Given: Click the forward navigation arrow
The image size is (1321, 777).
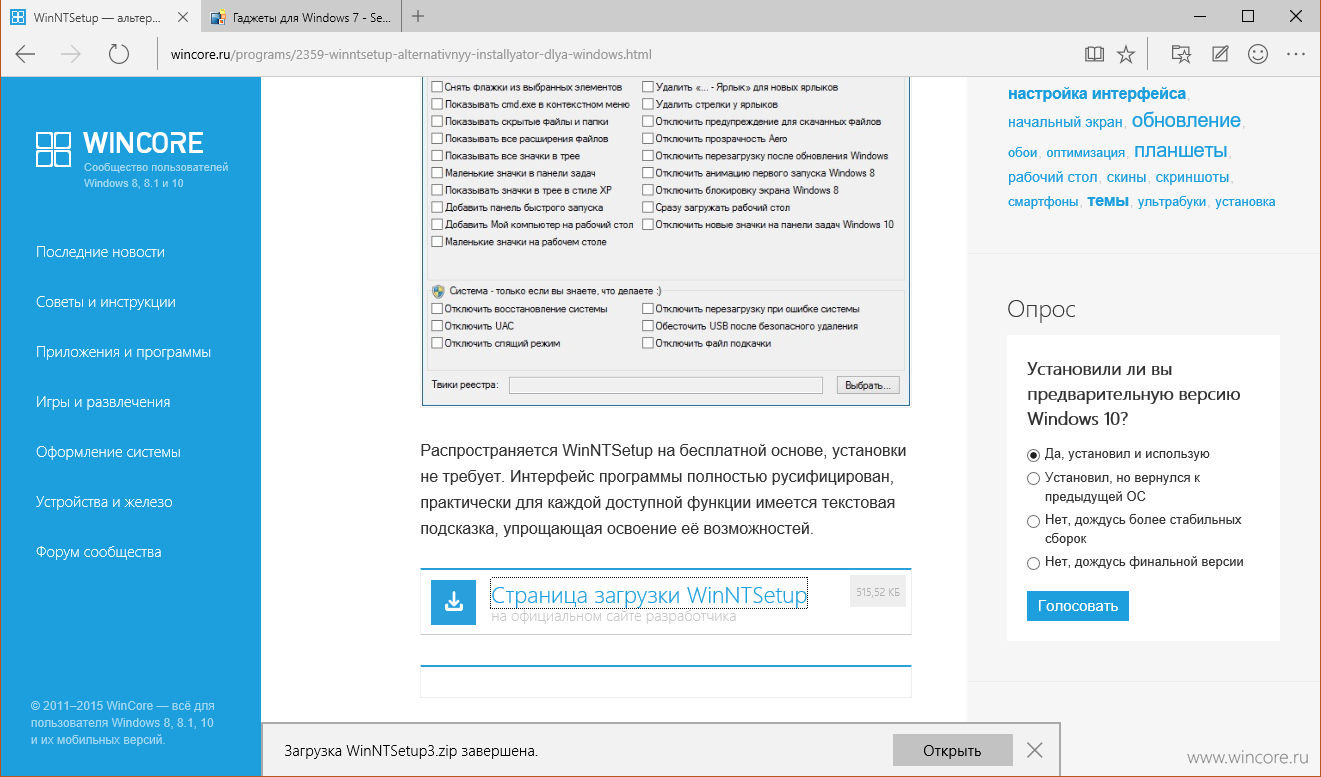Looking at the screenshot, I should pyautogui.click(x=71, y=54).
